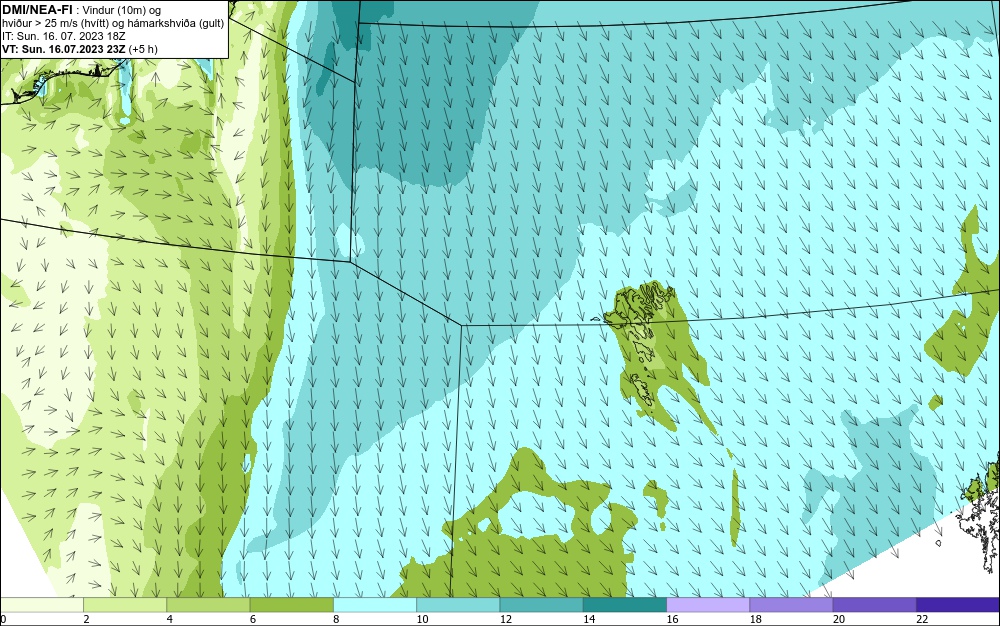Click the 'IT: Sun. 16. 07. 2023 18Z' line
1000x626 pixels.
tap(64, 36)
